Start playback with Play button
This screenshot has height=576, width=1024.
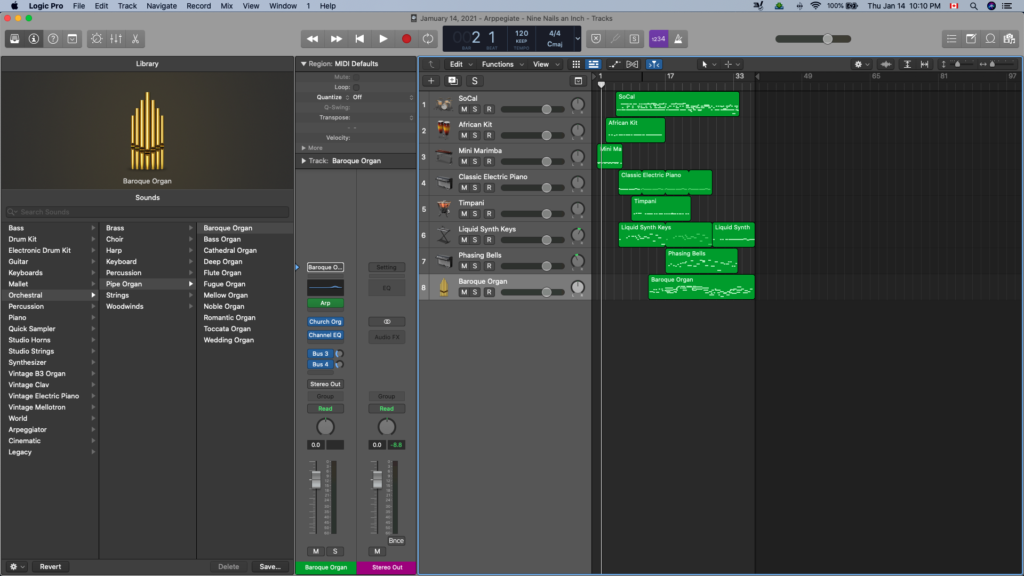(383, 39)
